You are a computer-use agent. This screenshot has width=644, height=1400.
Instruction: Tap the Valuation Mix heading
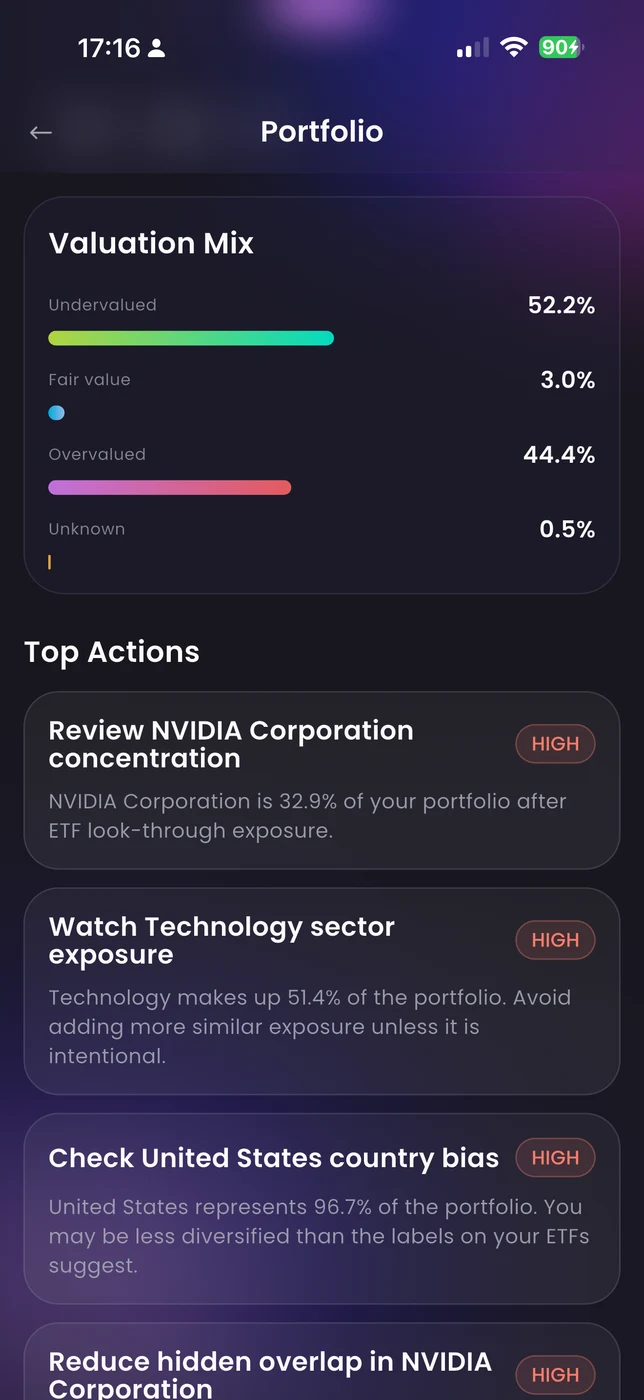point(151,243)
